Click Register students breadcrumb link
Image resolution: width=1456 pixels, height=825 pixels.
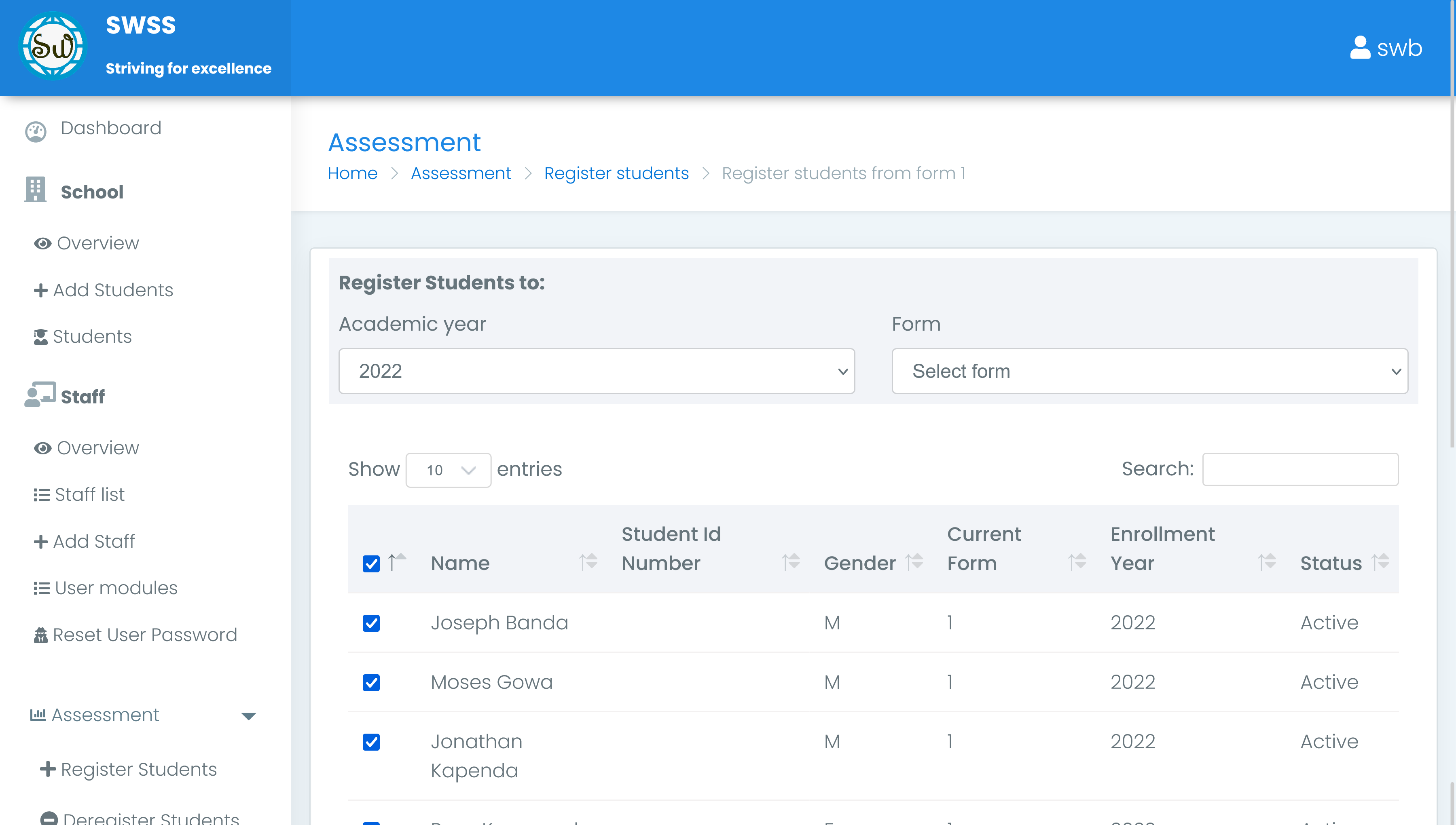(x=616, y=173)
